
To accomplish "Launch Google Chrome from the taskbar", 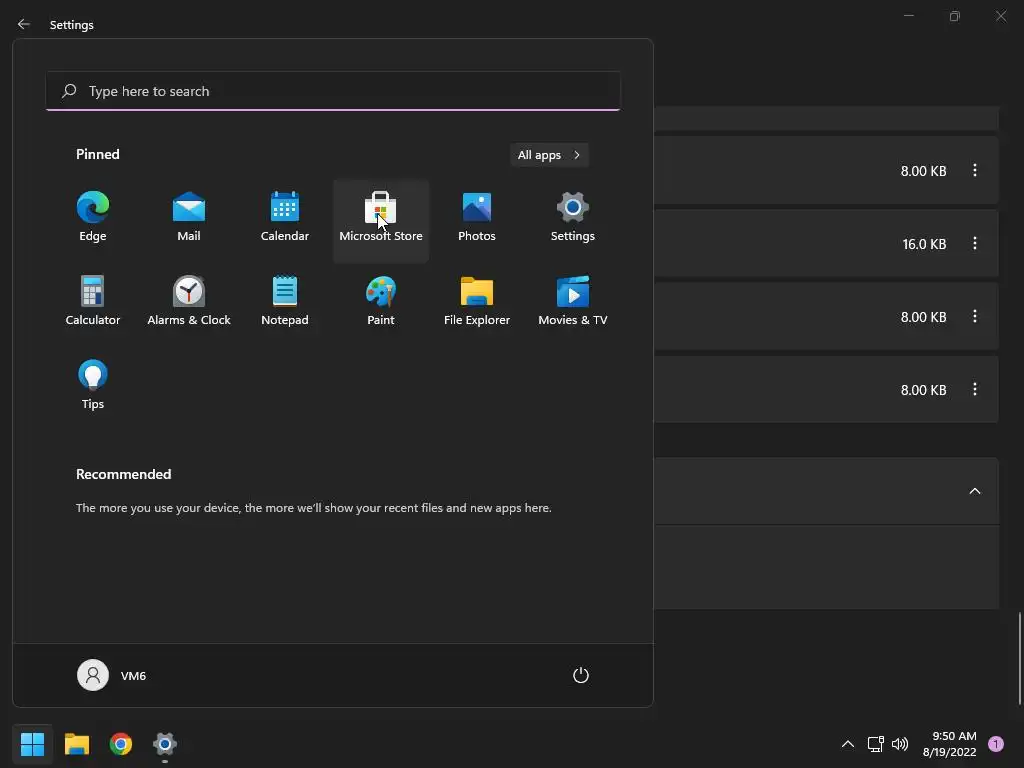I will [x=121, y=744].
